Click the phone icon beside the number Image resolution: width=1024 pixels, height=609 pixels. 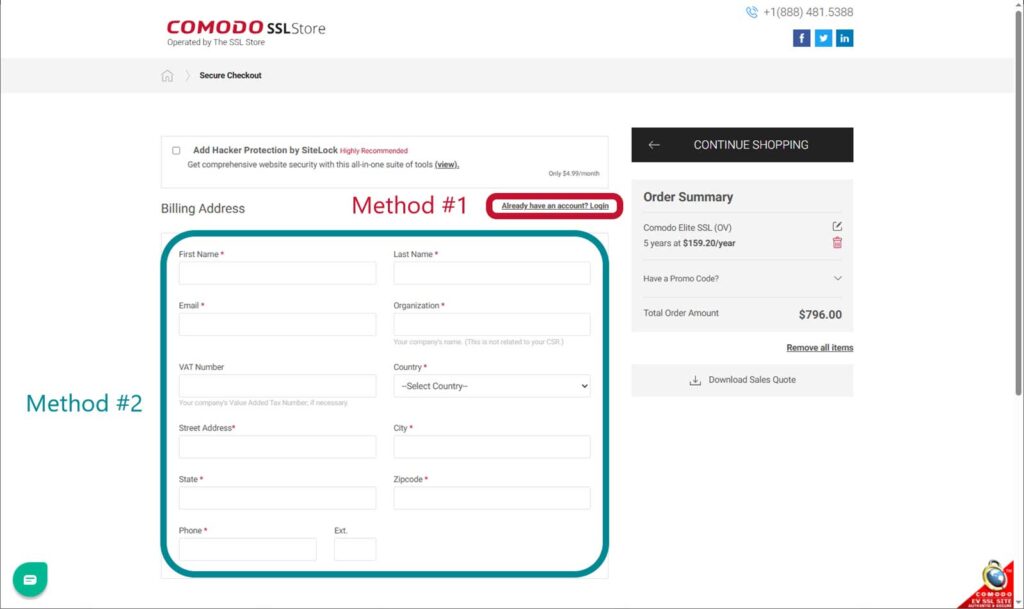(752, 12)
